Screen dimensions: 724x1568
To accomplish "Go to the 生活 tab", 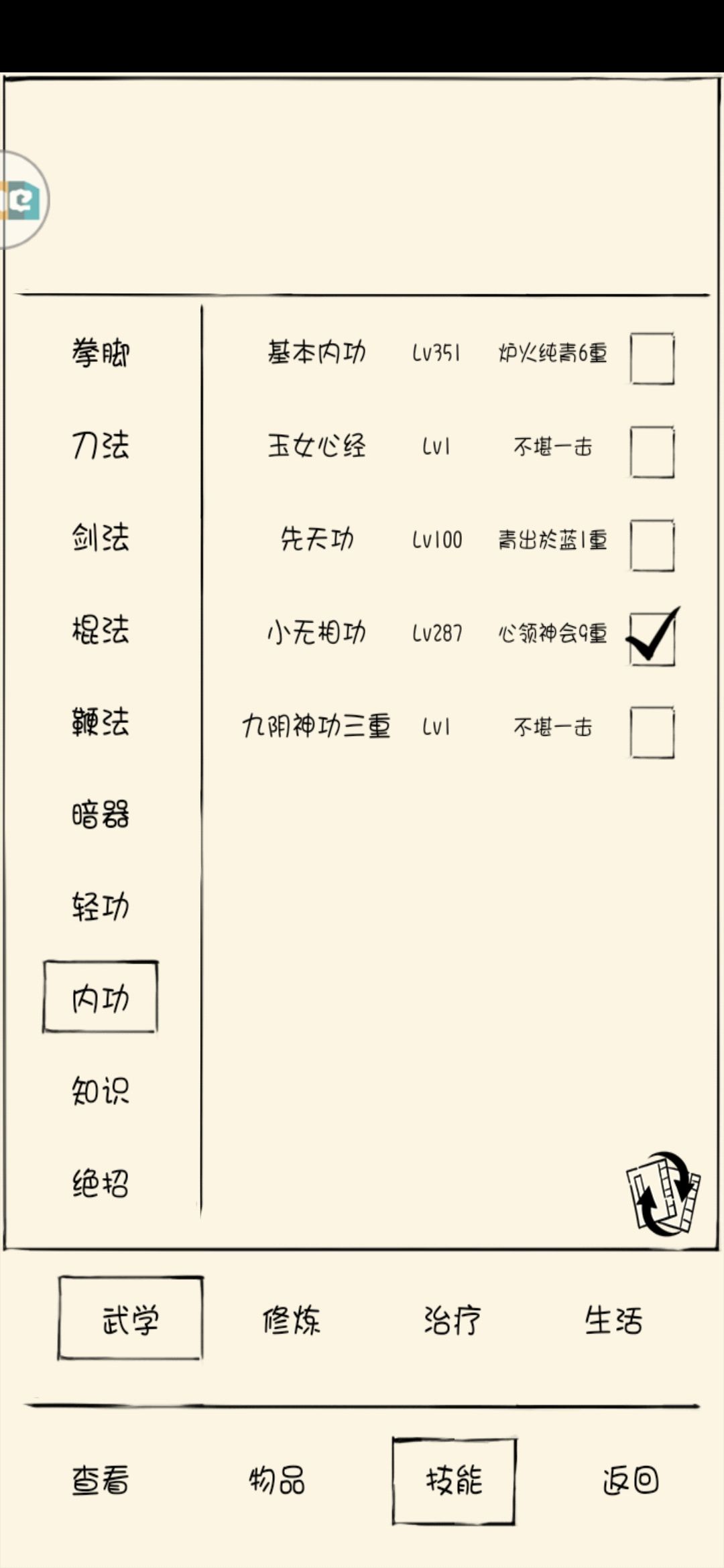I will click(613, 1321).
